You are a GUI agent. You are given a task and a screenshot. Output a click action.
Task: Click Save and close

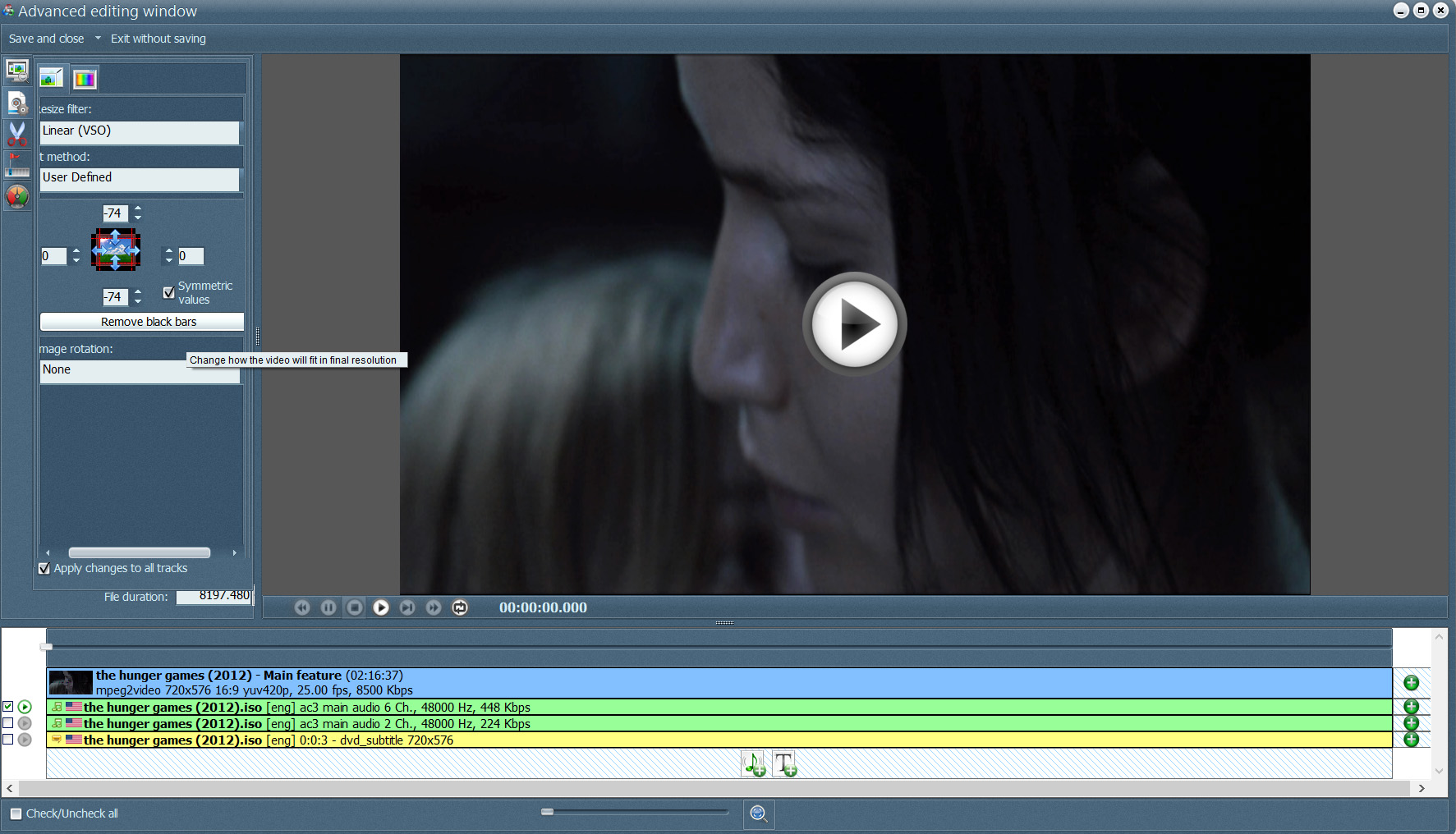46,39
